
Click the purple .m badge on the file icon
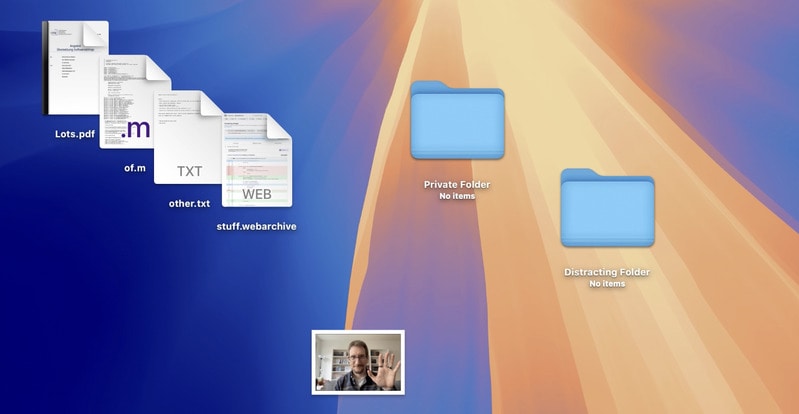(x=135, y=130)
